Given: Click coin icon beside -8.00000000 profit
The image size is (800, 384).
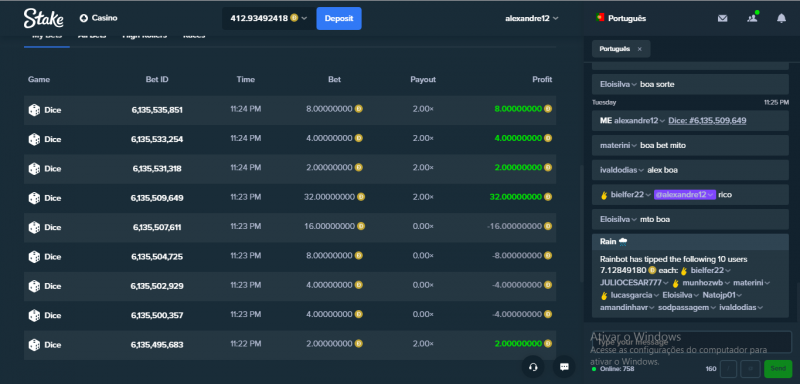Looking at the screenshot, I should tap(548, 255).
